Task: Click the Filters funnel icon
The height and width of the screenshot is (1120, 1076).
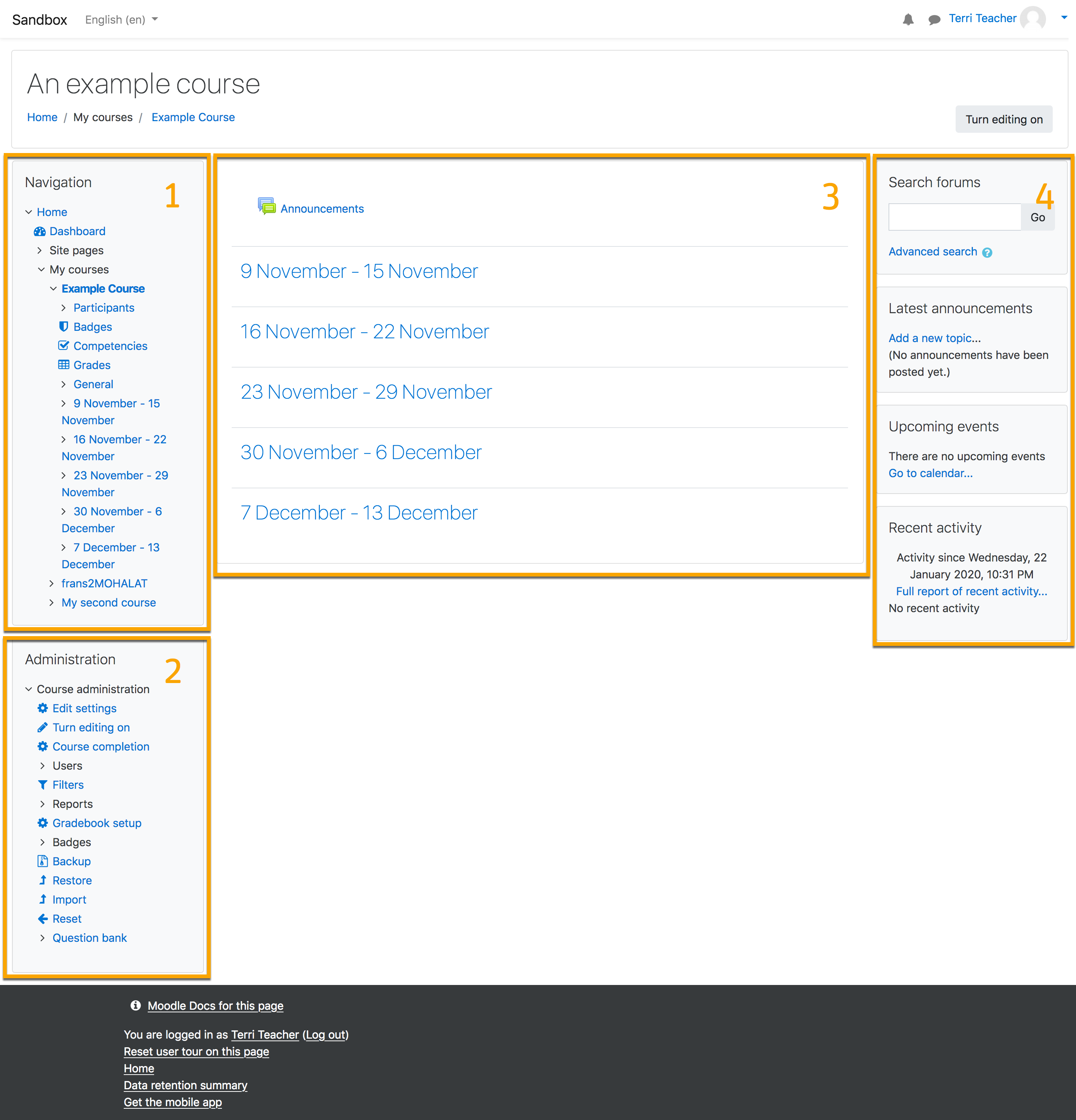Action: coord(42,785)
